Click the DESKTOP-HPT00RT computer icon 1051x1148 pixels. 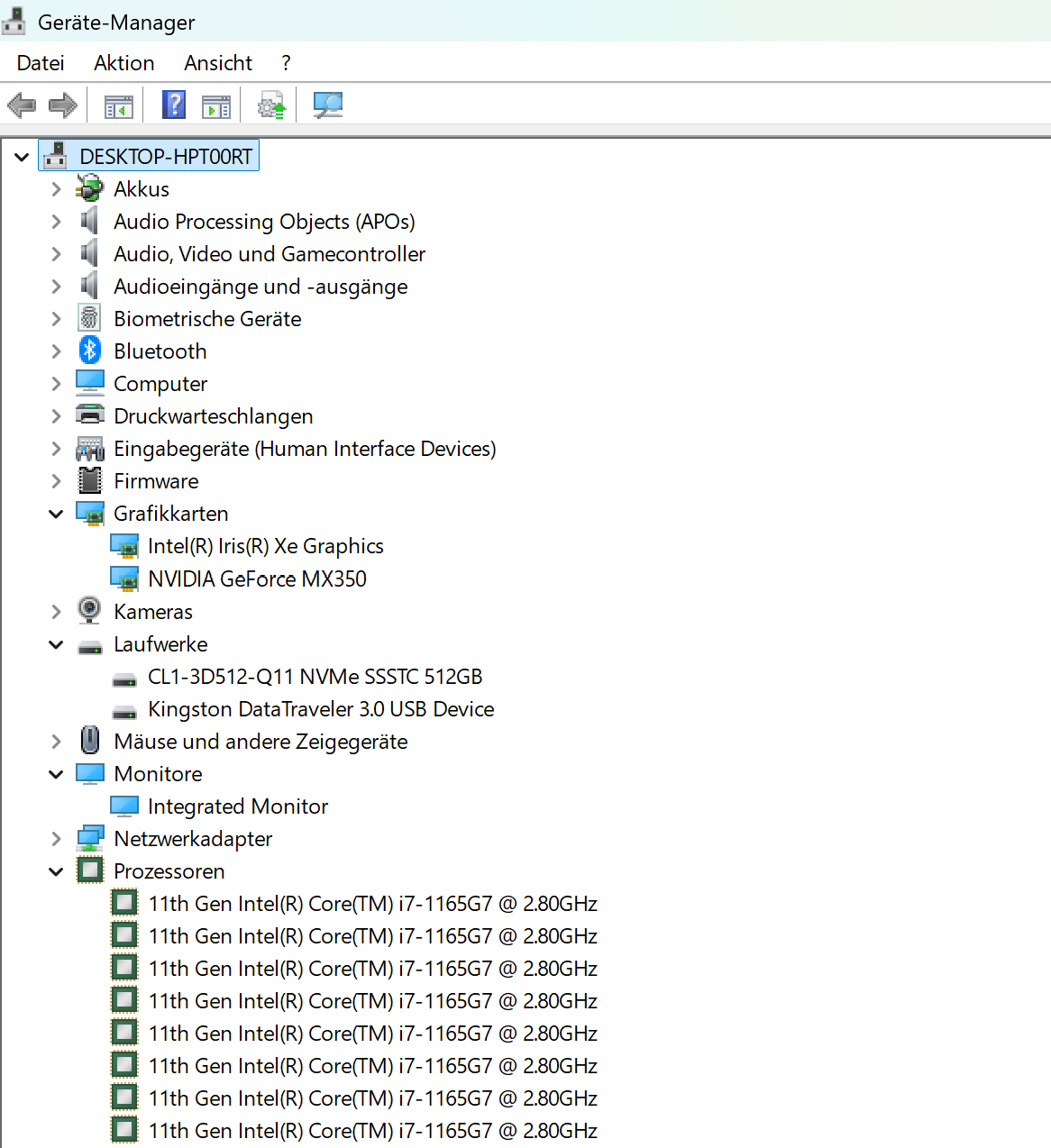click(x=55, y=155)
